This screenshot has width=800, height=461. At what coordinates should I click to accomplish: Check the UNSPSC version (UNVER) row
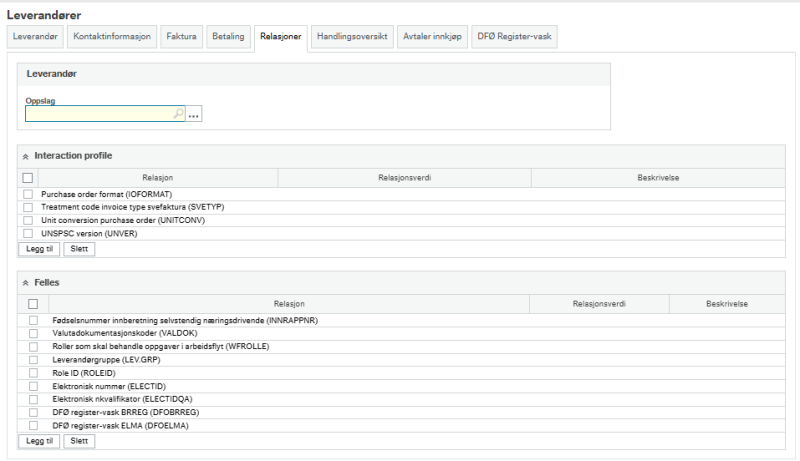click(28, 234)
